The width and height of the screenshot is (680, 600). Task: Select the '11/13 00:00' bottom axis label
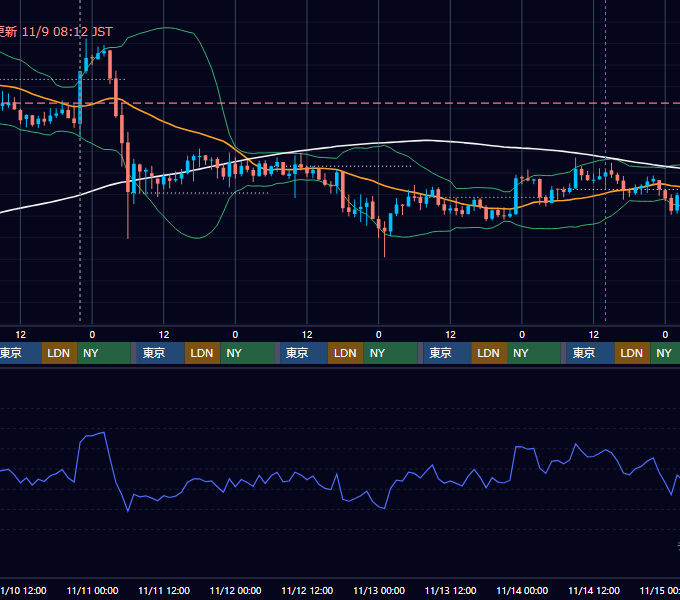pyautogui.click(x=379, y=590)
